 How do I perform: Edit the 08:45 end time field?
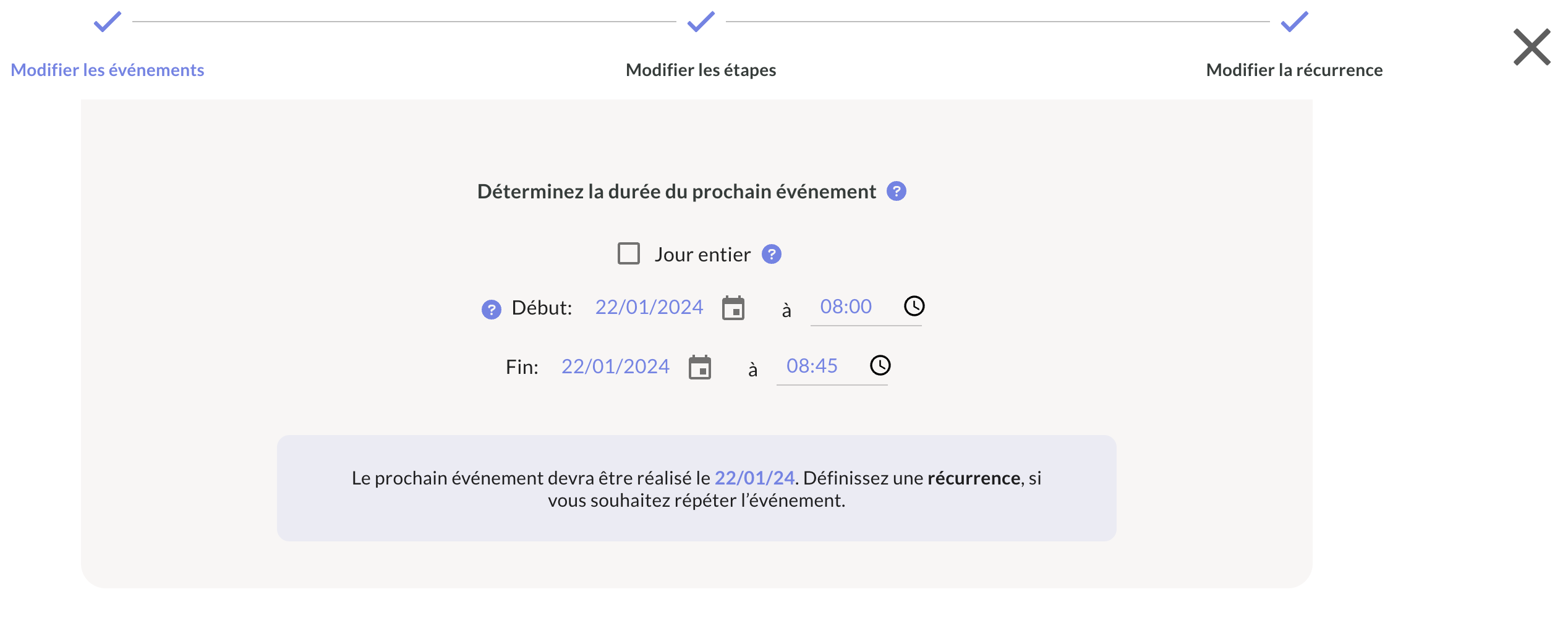[x=812, y=366]
